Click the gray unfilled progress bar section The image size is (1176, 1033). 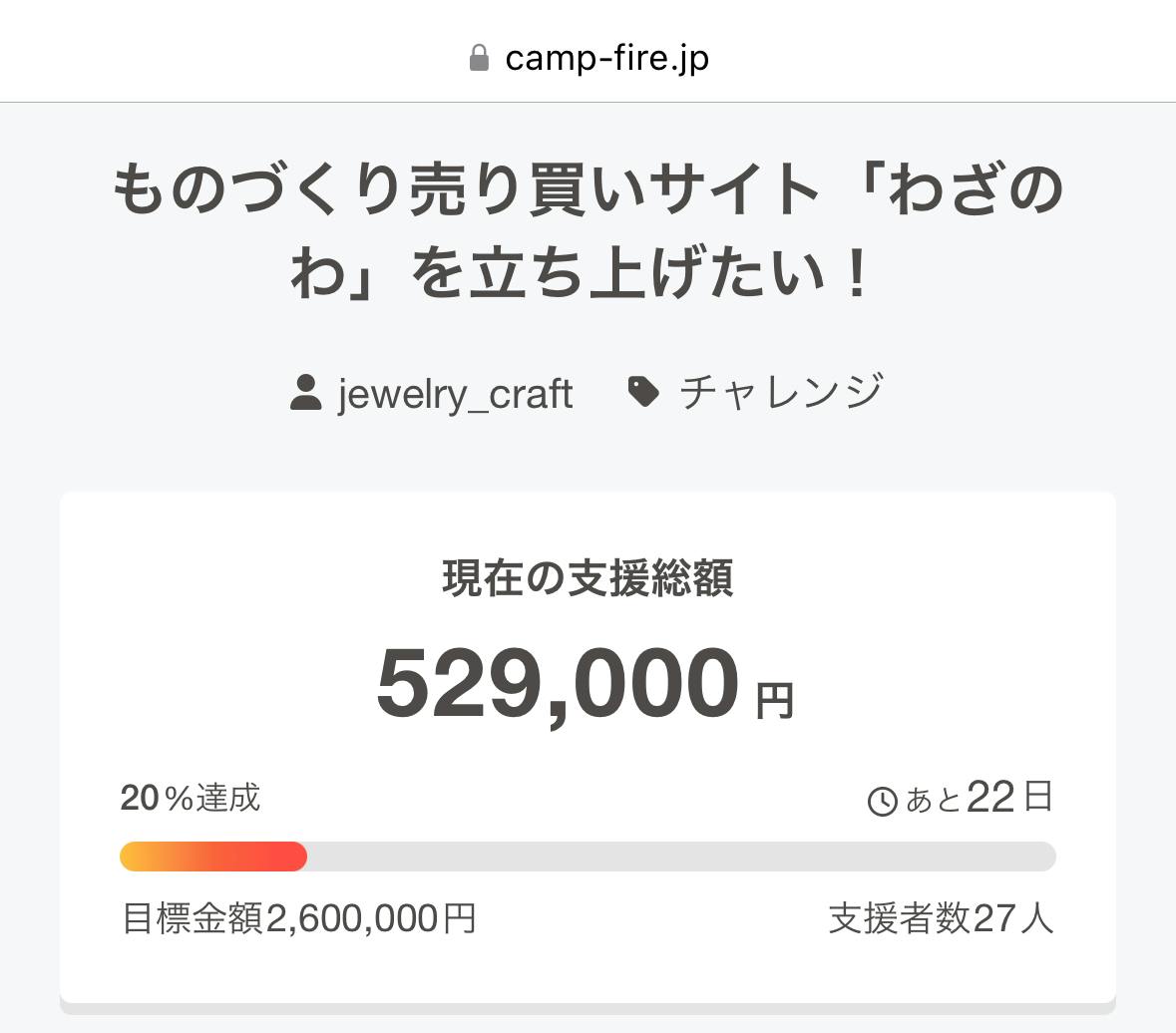pos(680,857)
